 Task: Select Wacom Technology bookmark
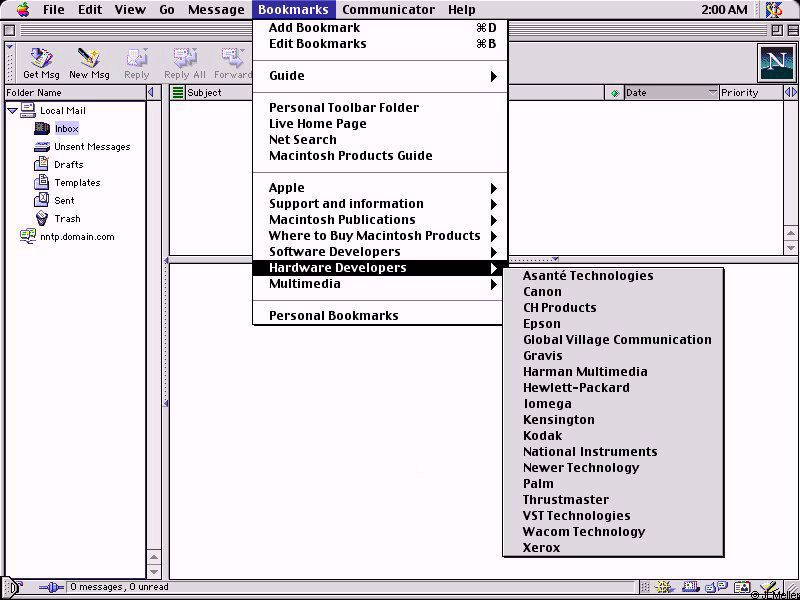[584, 532]
